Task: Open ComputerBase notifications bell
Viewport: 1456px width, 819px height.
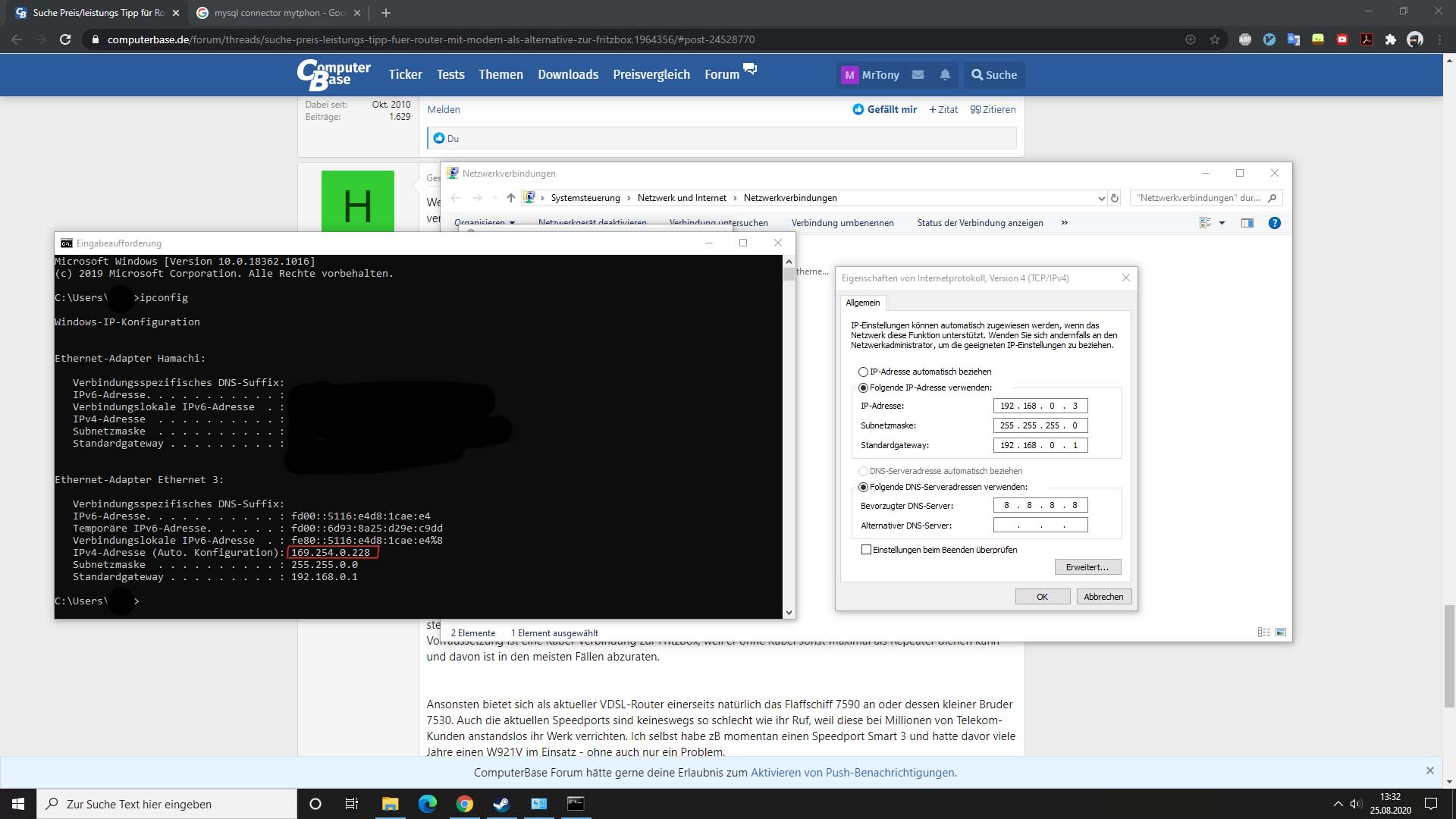Action: coord(945,74)
